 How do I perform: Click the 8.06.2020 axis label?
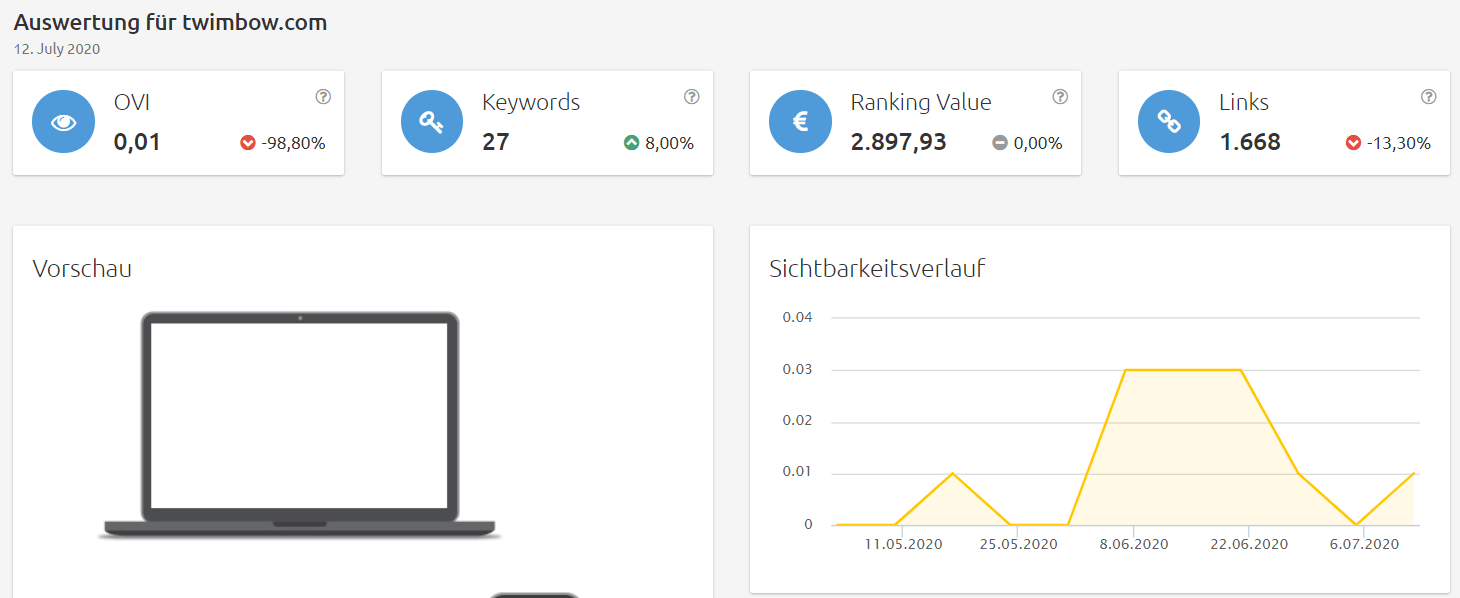(1134, 544)
